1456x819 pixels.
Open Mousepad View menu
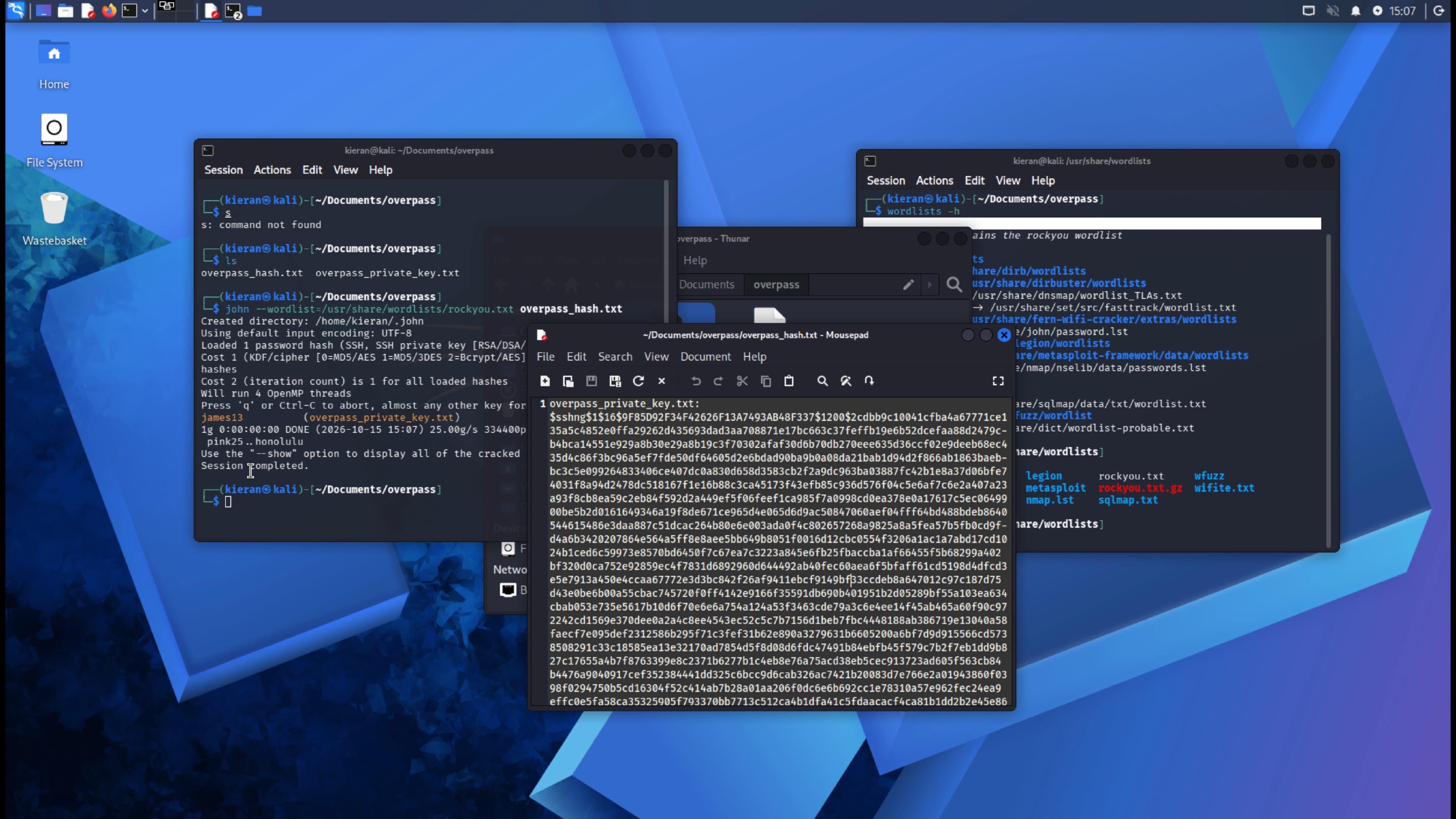coord(656,357)
